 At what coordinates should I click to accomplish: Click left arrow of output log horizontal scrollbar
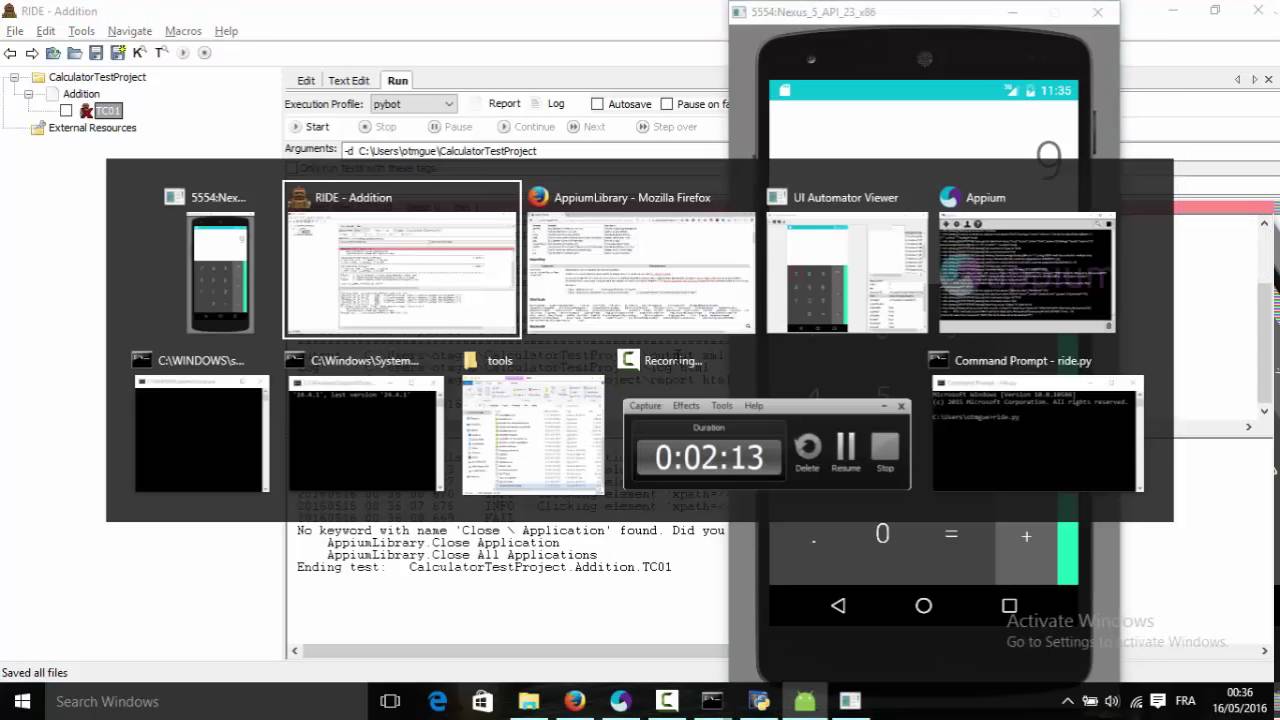click(x=294, y=650)
